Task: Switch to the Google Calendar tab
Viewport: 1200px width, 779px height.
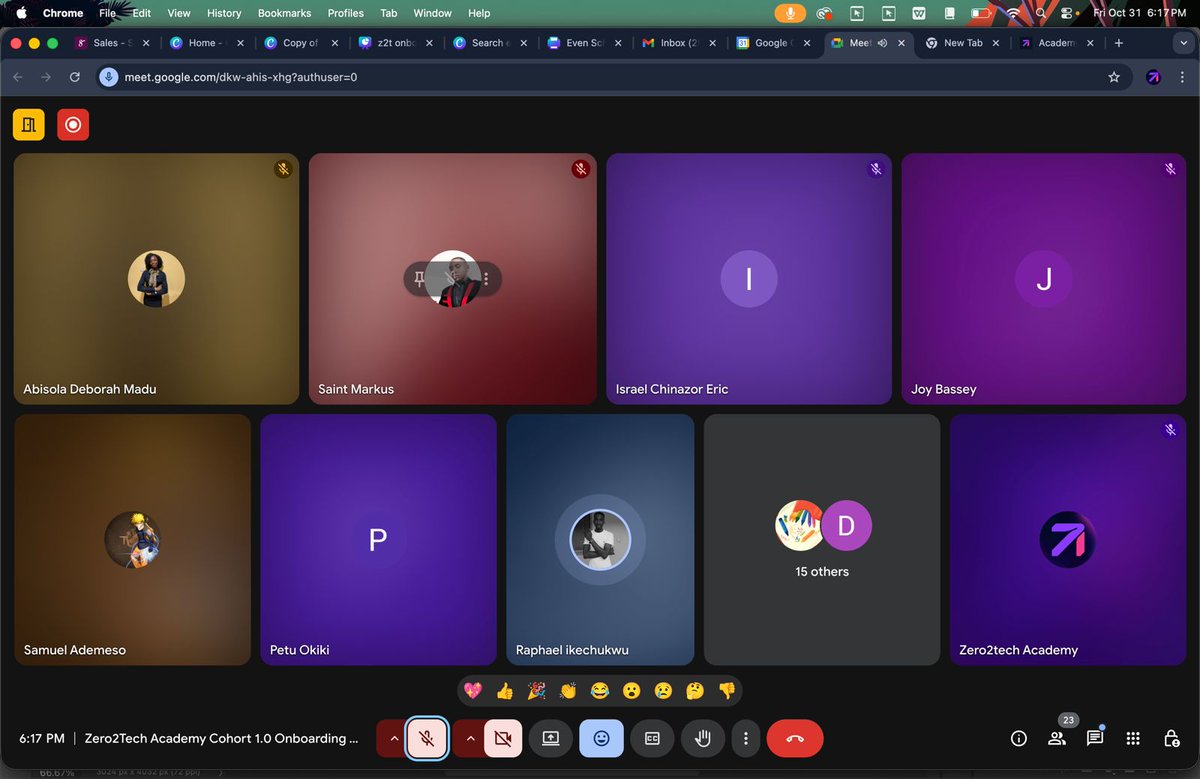Action: pyautogui.click(x=771, y=43)
